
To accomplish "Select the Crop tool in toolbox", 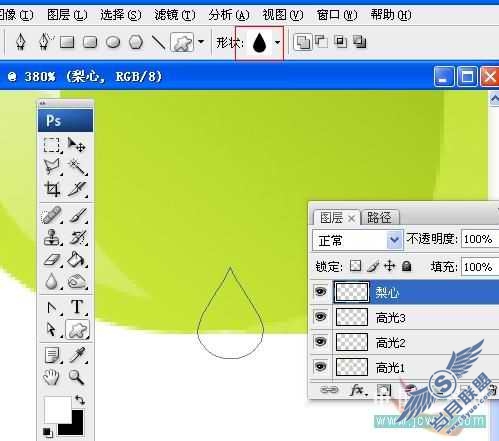I will point(52,189).
